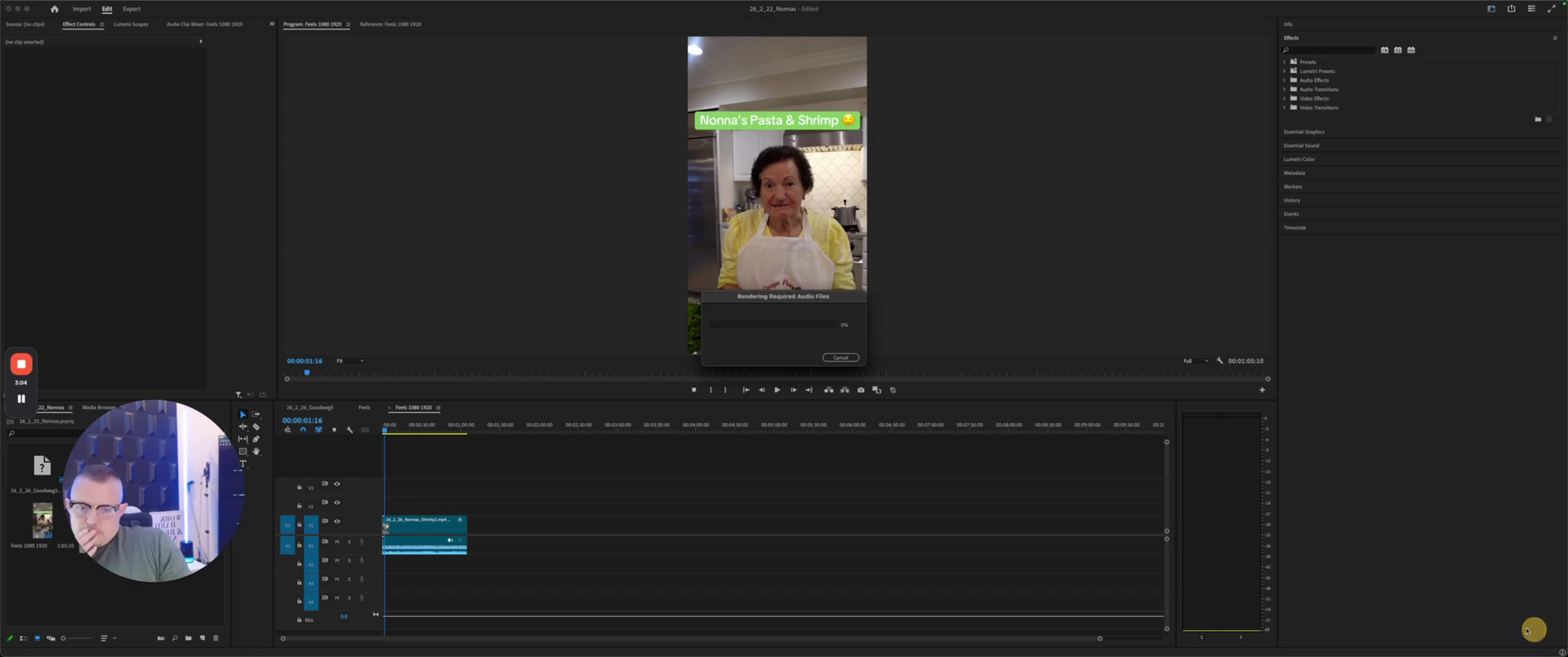Select the Type tool
This screenshot has height=657, width=1568.
click(x=243, y=464)
